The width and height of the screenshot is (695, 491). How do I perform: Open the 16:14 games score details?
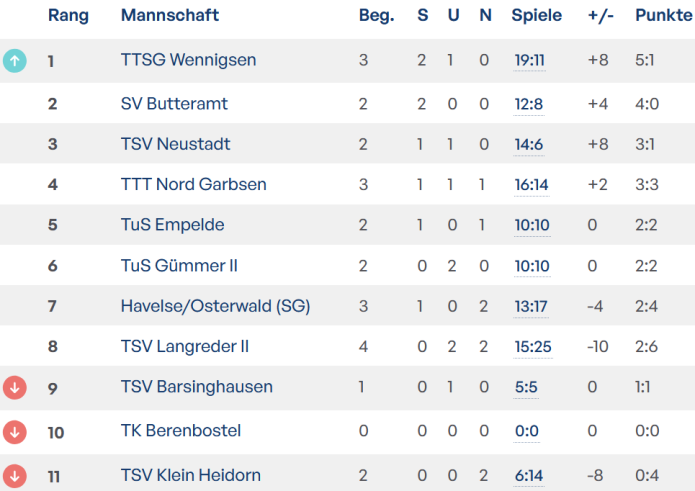[x=529, y=185]
